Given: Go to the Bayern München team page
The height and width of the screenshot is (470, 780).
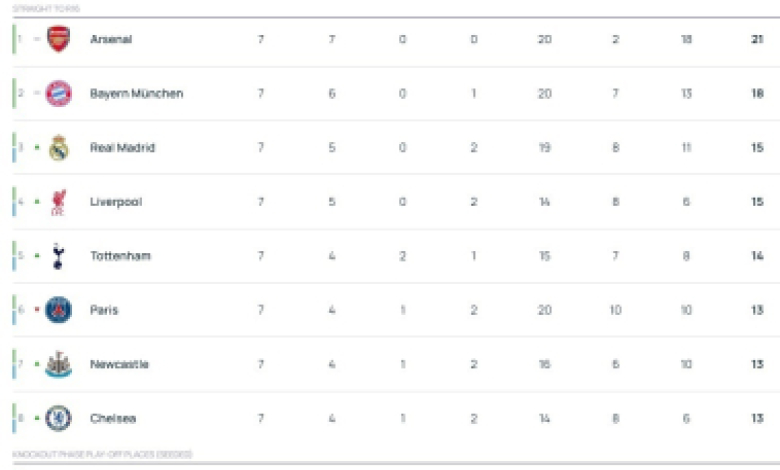Looking at the screenshot, I should [x=136, y=94].
